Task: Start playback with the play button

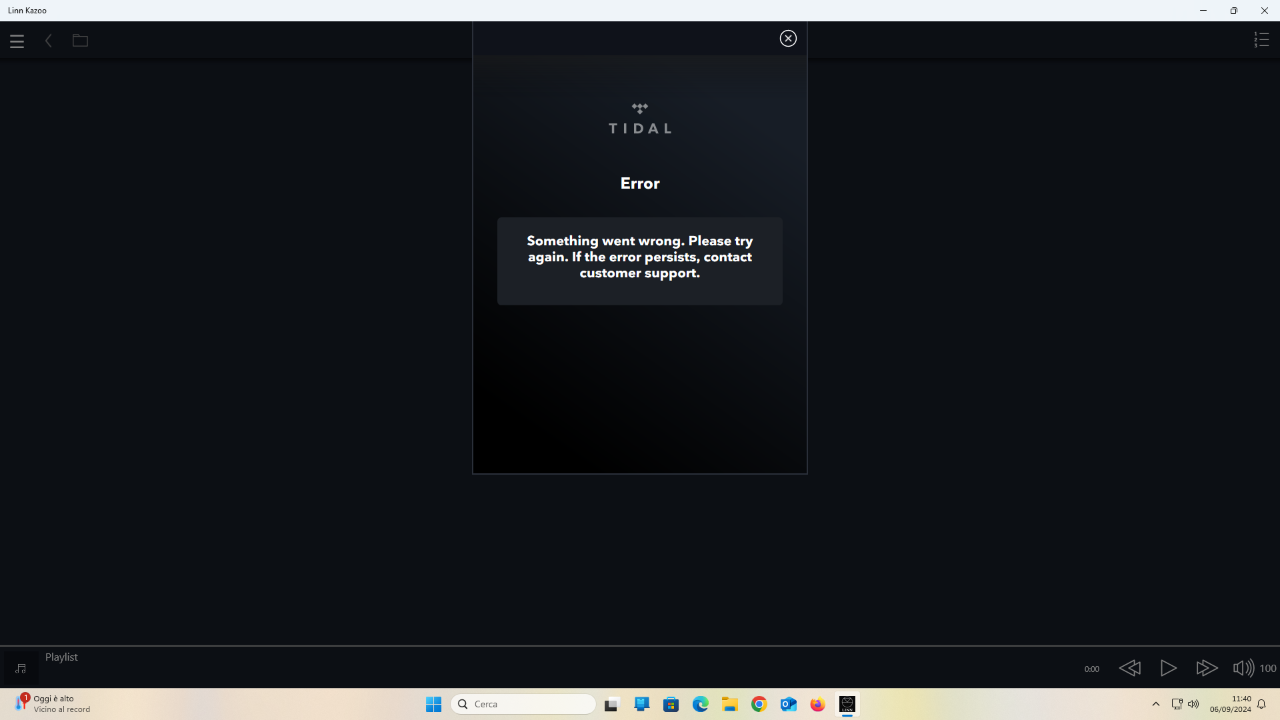Action: click(x=1168, y=668)
